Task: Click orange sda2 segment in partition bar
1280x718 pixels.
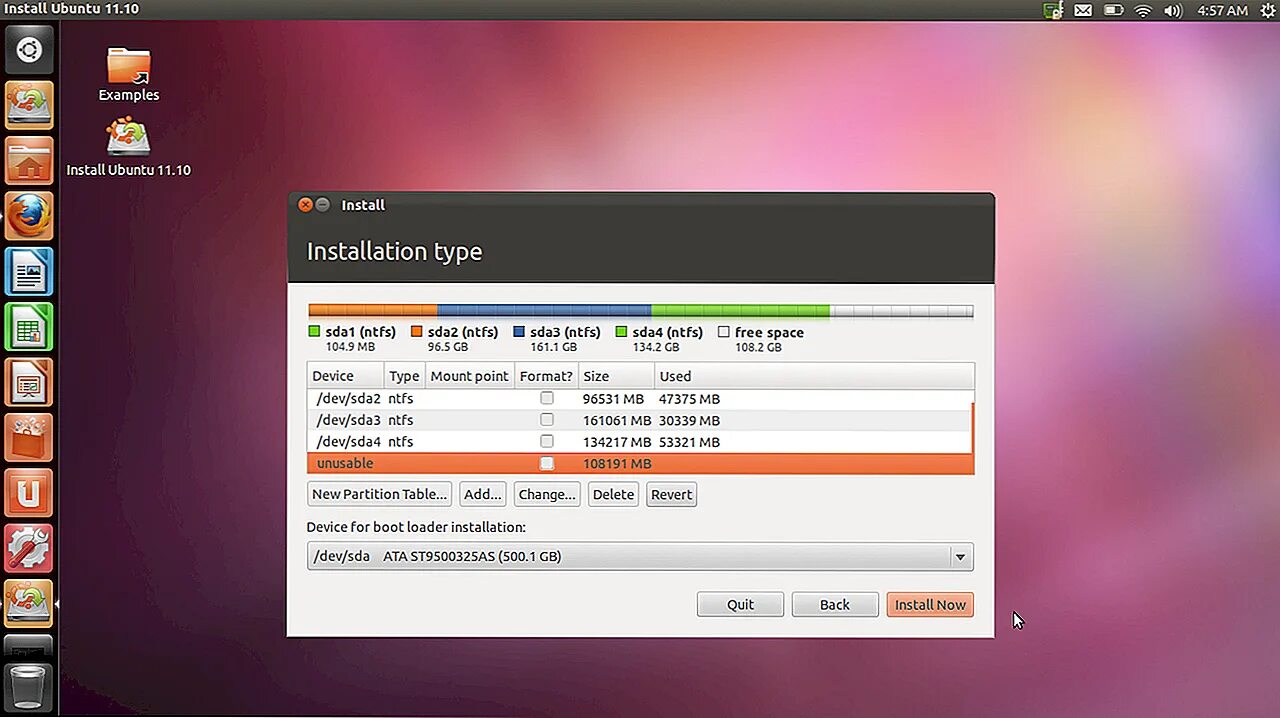Action: coord(373,311)
